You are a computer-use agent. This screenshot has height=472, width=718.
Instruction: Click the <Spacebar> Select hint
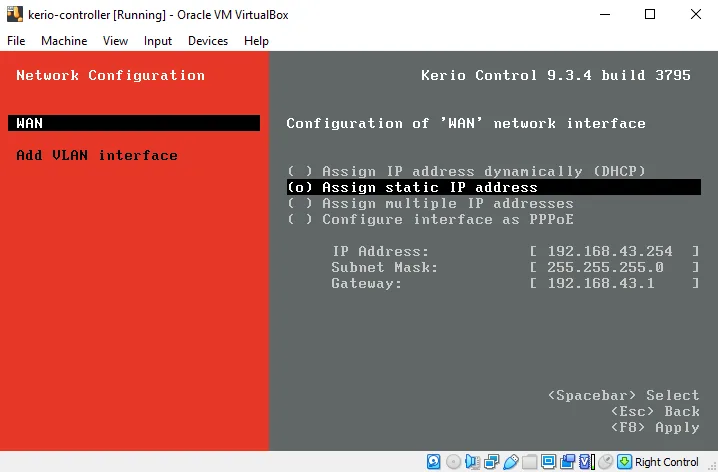pyautogui.click(x=624, y=395)
